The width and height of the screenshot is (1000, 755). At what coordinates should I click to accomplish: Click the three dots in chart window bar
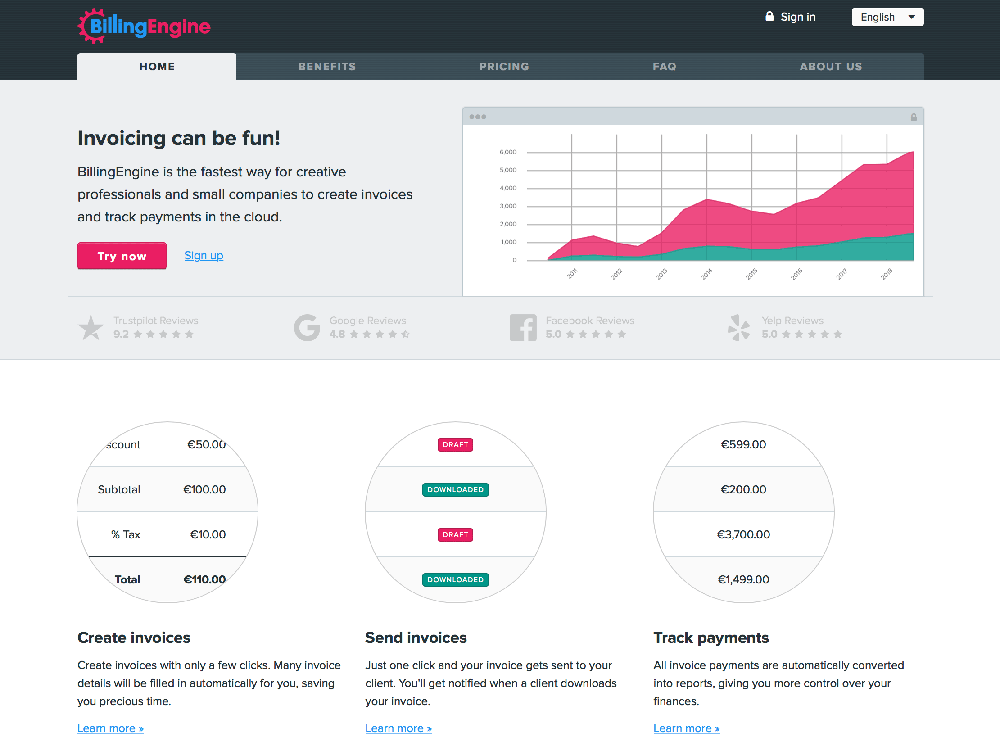click(x=478, y=117)
